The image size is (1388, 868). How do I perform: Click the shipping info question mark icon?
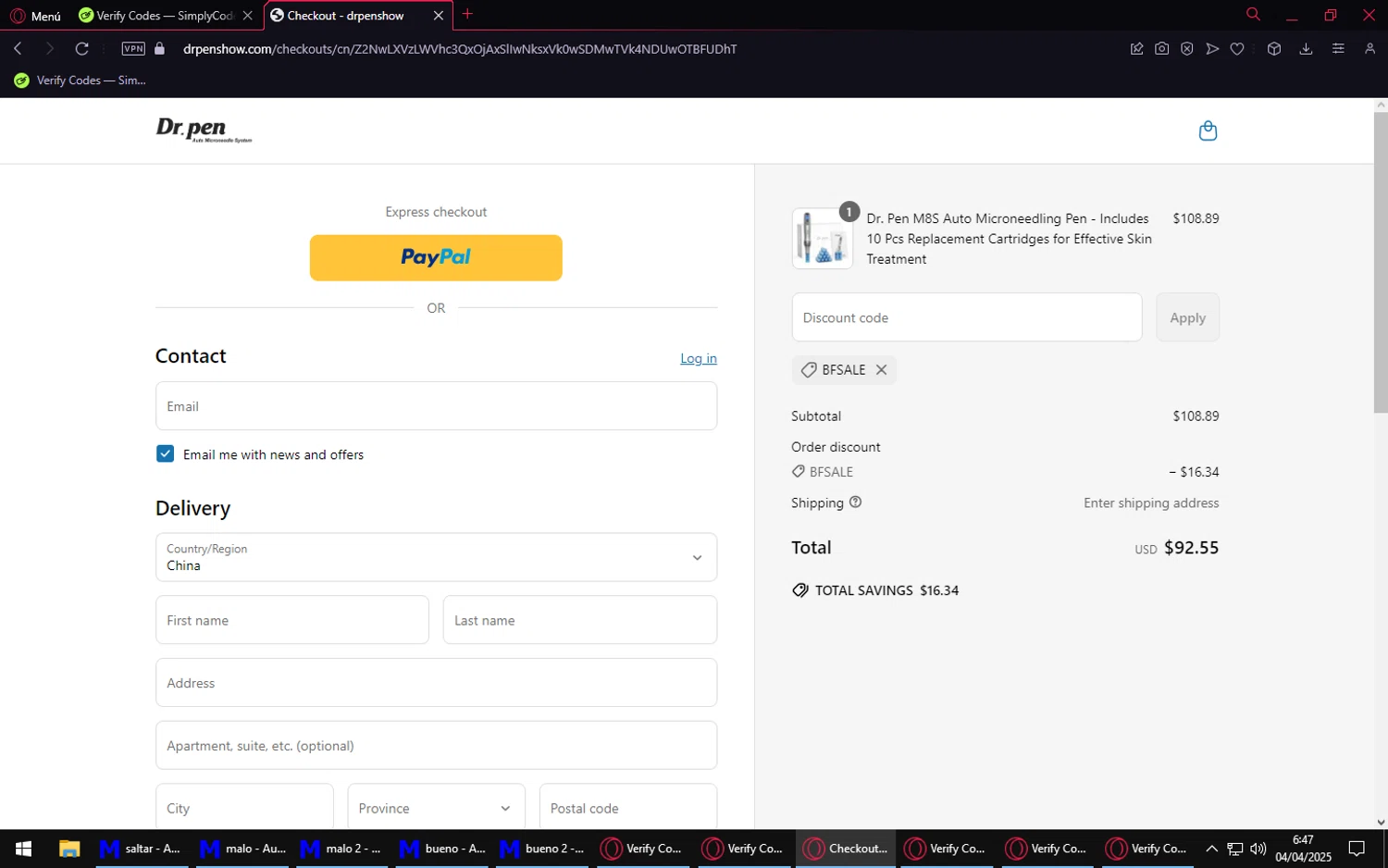point(855,502)
